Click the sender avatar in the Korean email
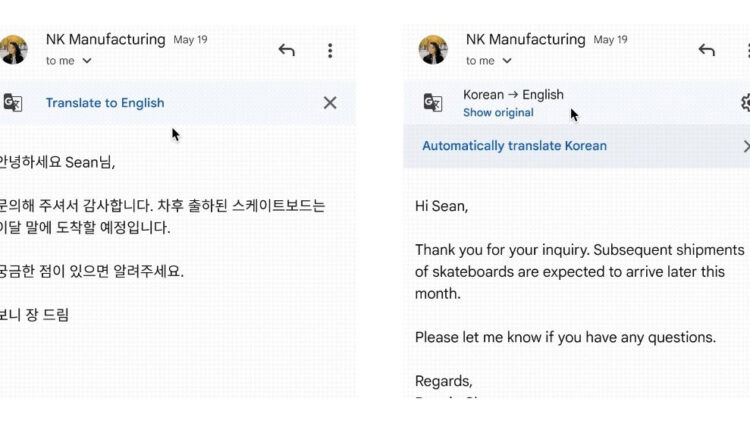750x430 pixels. (13, 50)
